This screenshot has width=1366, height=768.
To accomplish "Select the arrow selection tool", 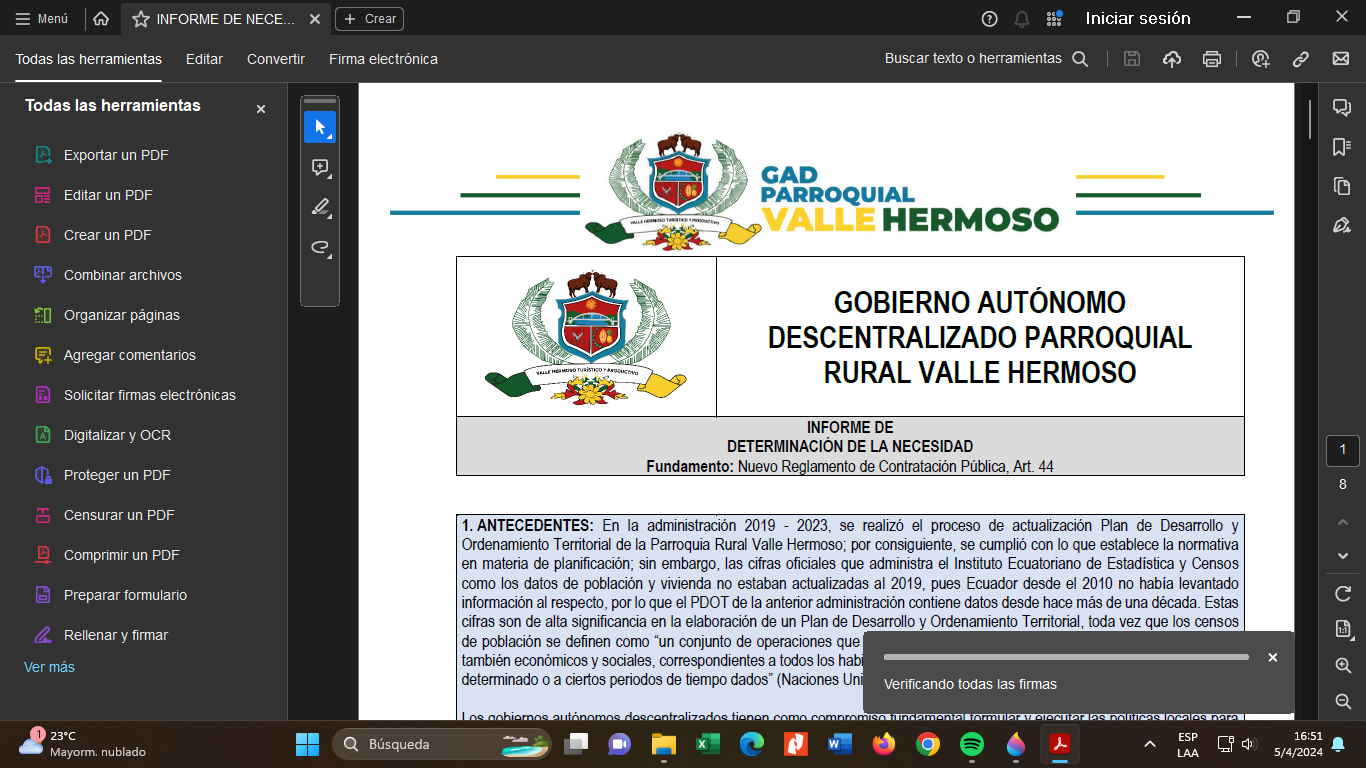I will [x=320, y=127].
